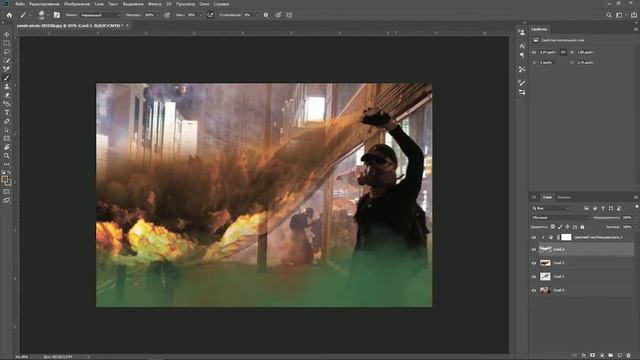
Task: Switch to the Каналы tab
Action: coord(564,197)
